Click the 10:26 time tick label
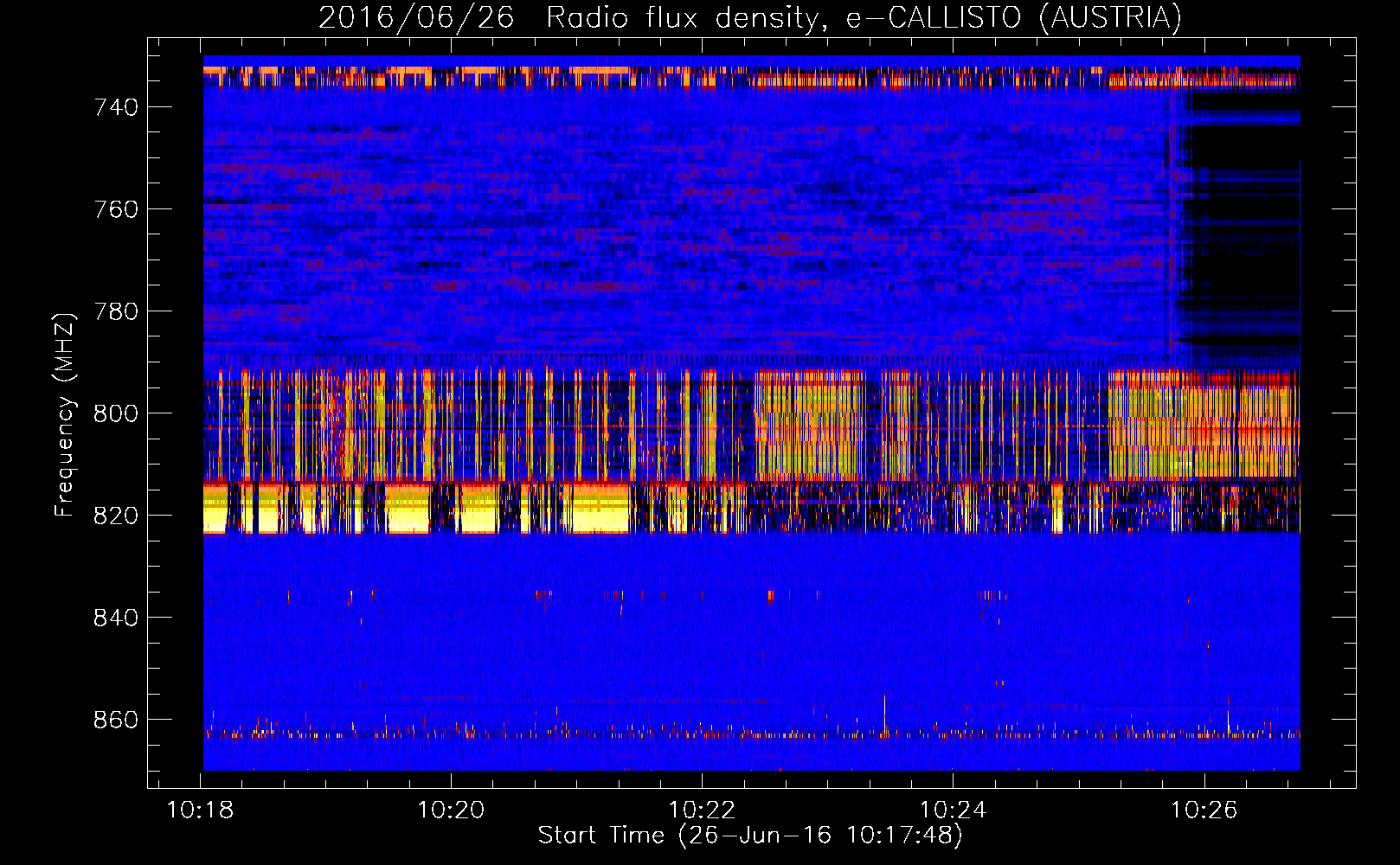 coord(1204,811)
